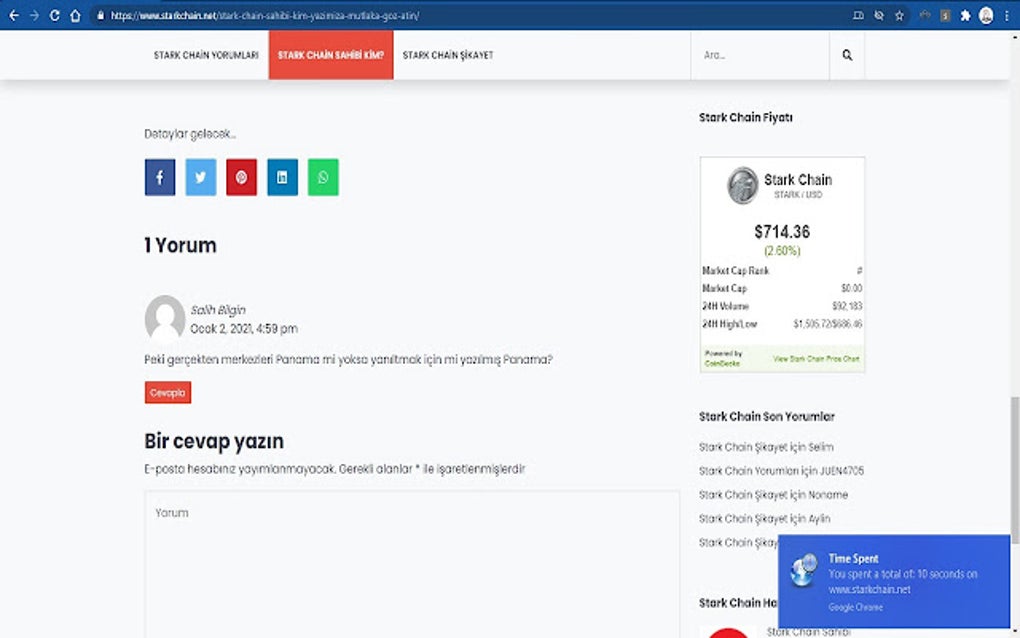Share the article on Twitter
This screenshot has width=1020, height=638.
click(200, 177)
